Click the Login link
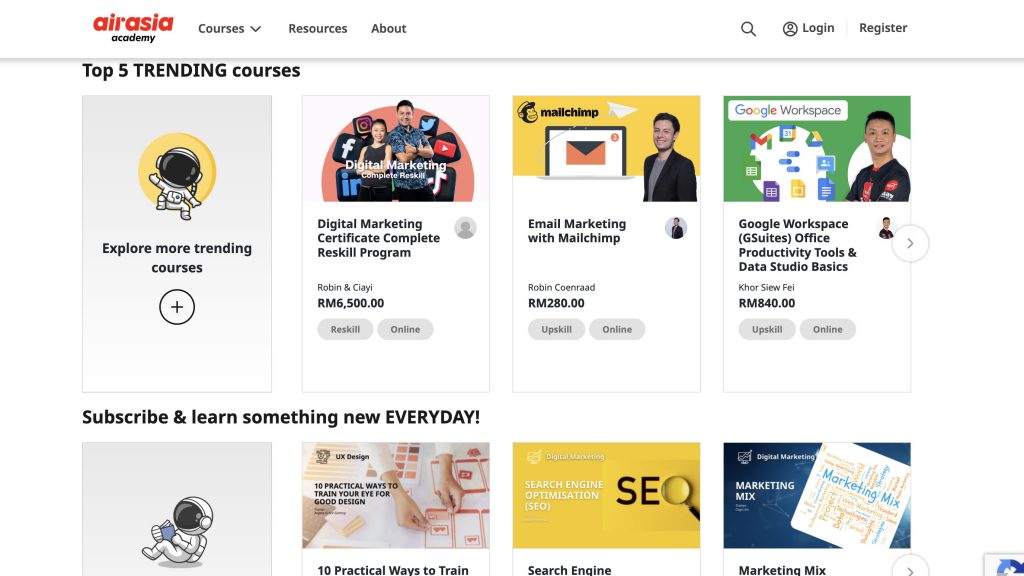Screen dimensions: 1024x576 click(x=808, y=28)
